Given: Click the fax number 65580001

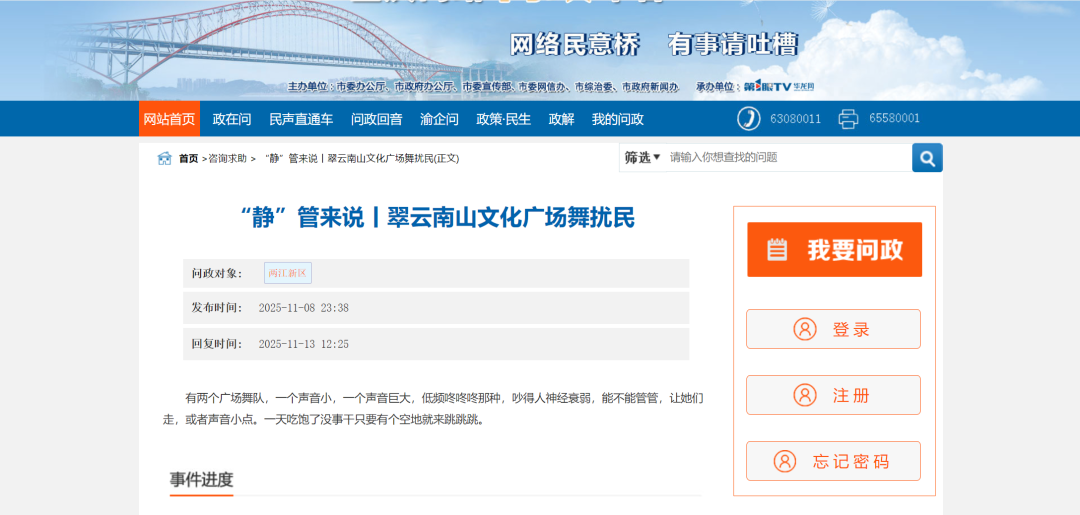Looking at the screenshot, I should (x=894, y=118).
